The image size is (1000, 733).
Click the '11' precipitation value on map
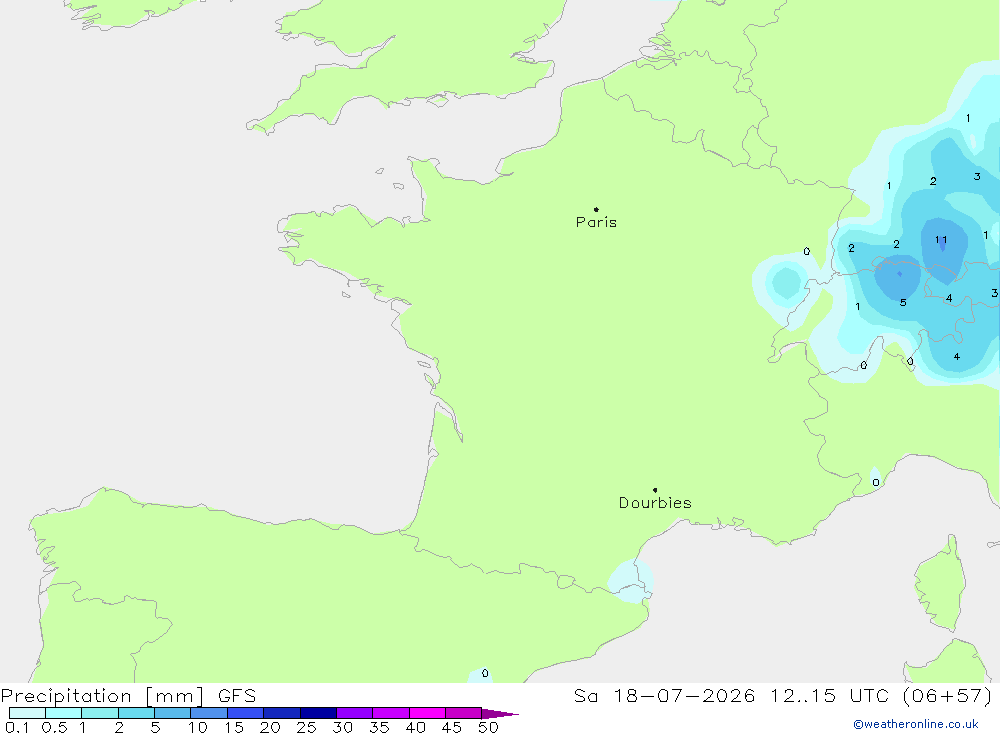click(941, 240)
